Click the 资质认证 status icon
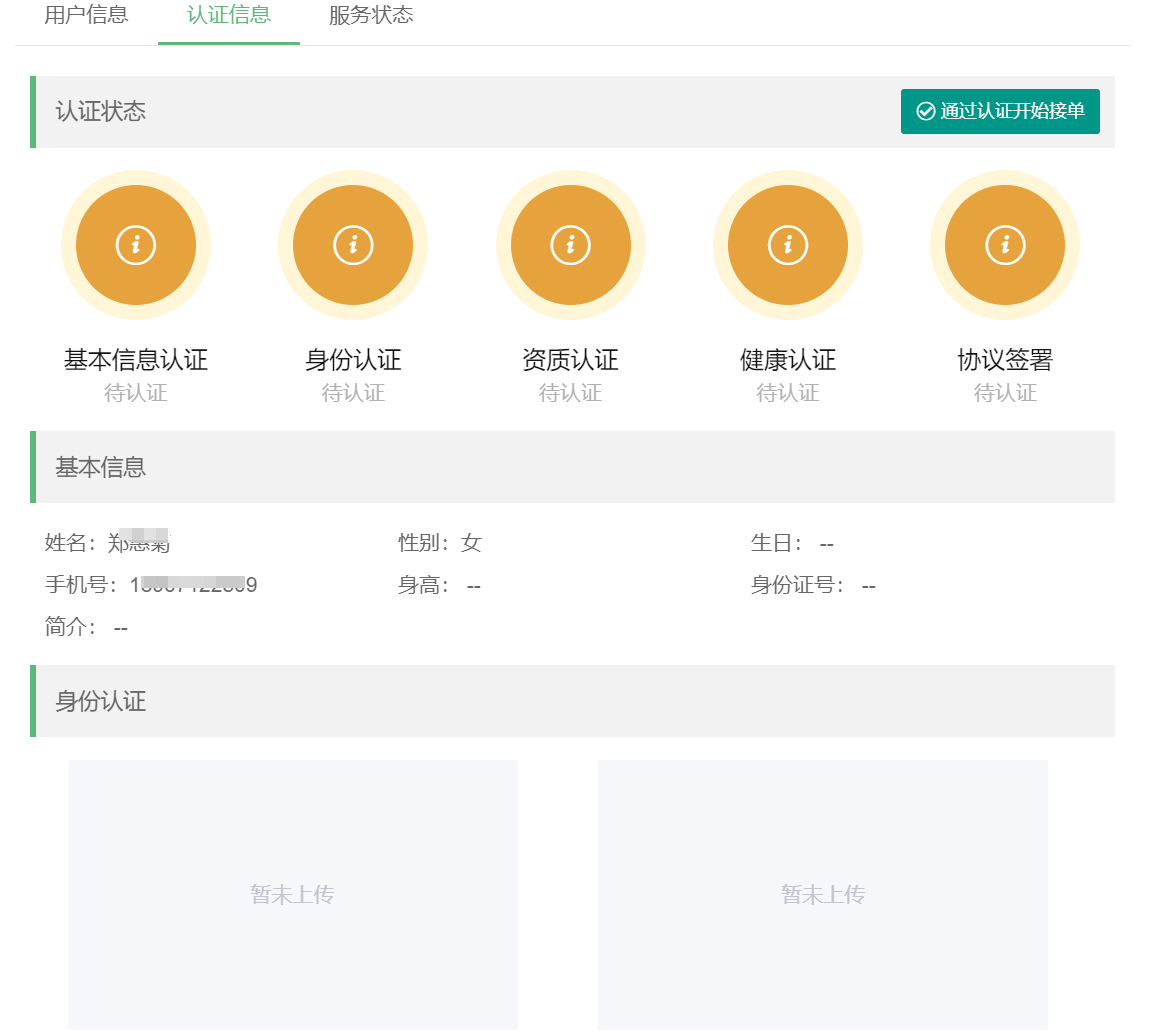 point(571,245)
